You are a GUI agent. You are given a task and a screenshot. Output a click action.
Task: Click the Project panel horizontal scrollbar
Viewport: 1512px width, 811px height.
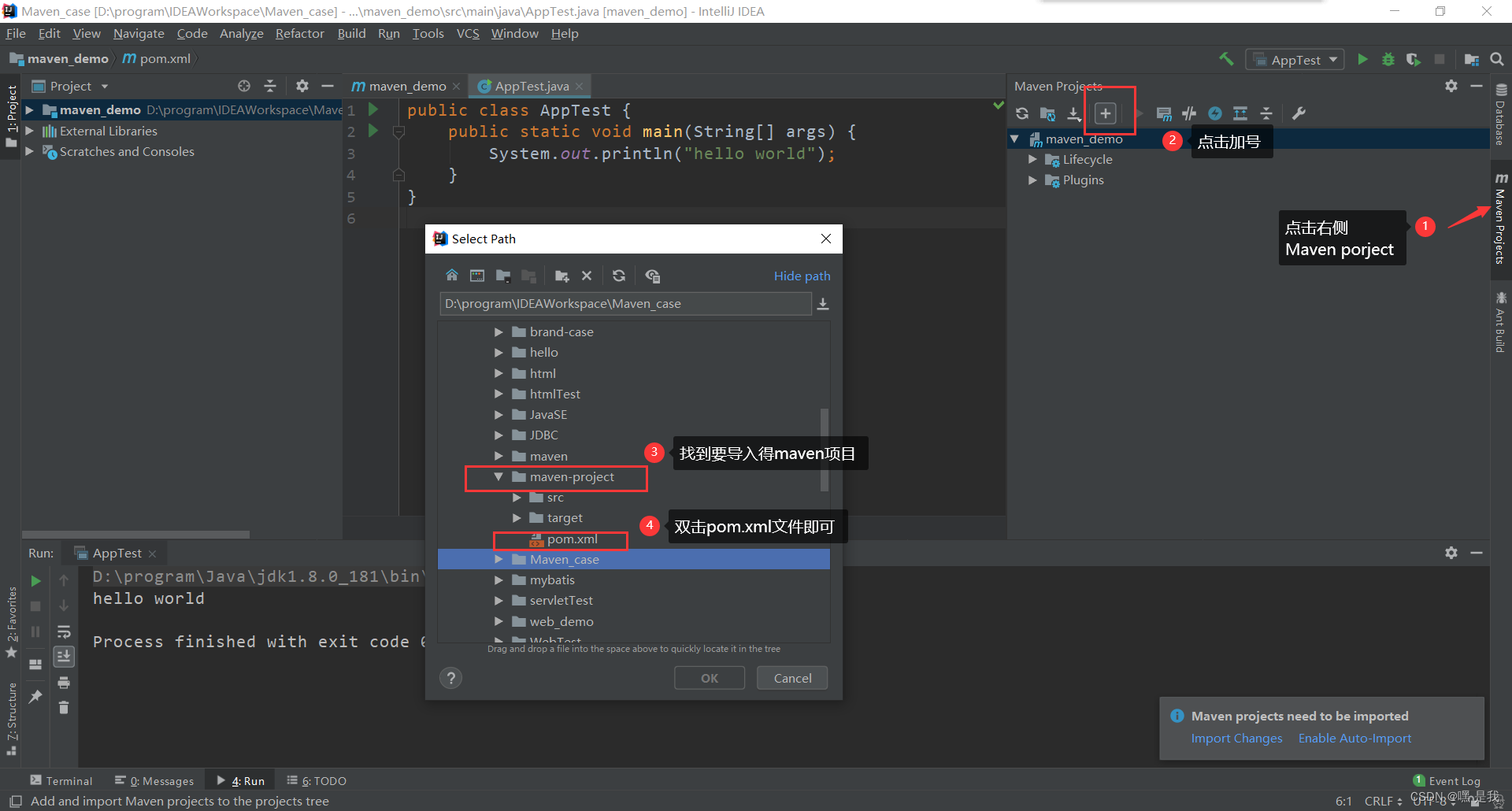[x=135, y=535]
